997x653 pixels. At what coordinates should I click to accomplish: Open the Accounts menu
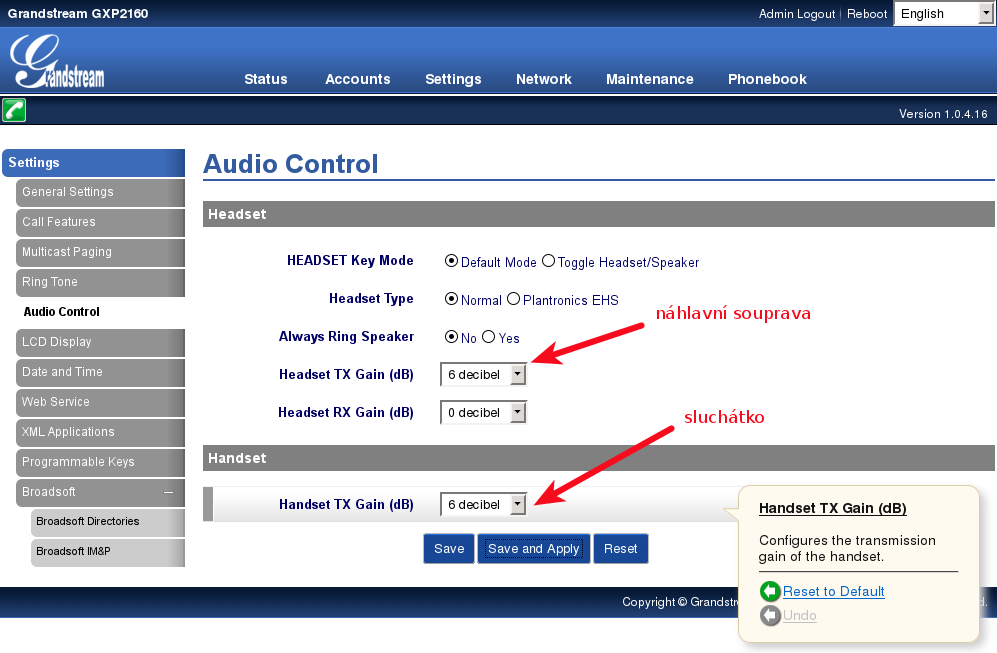click(357, 79)
